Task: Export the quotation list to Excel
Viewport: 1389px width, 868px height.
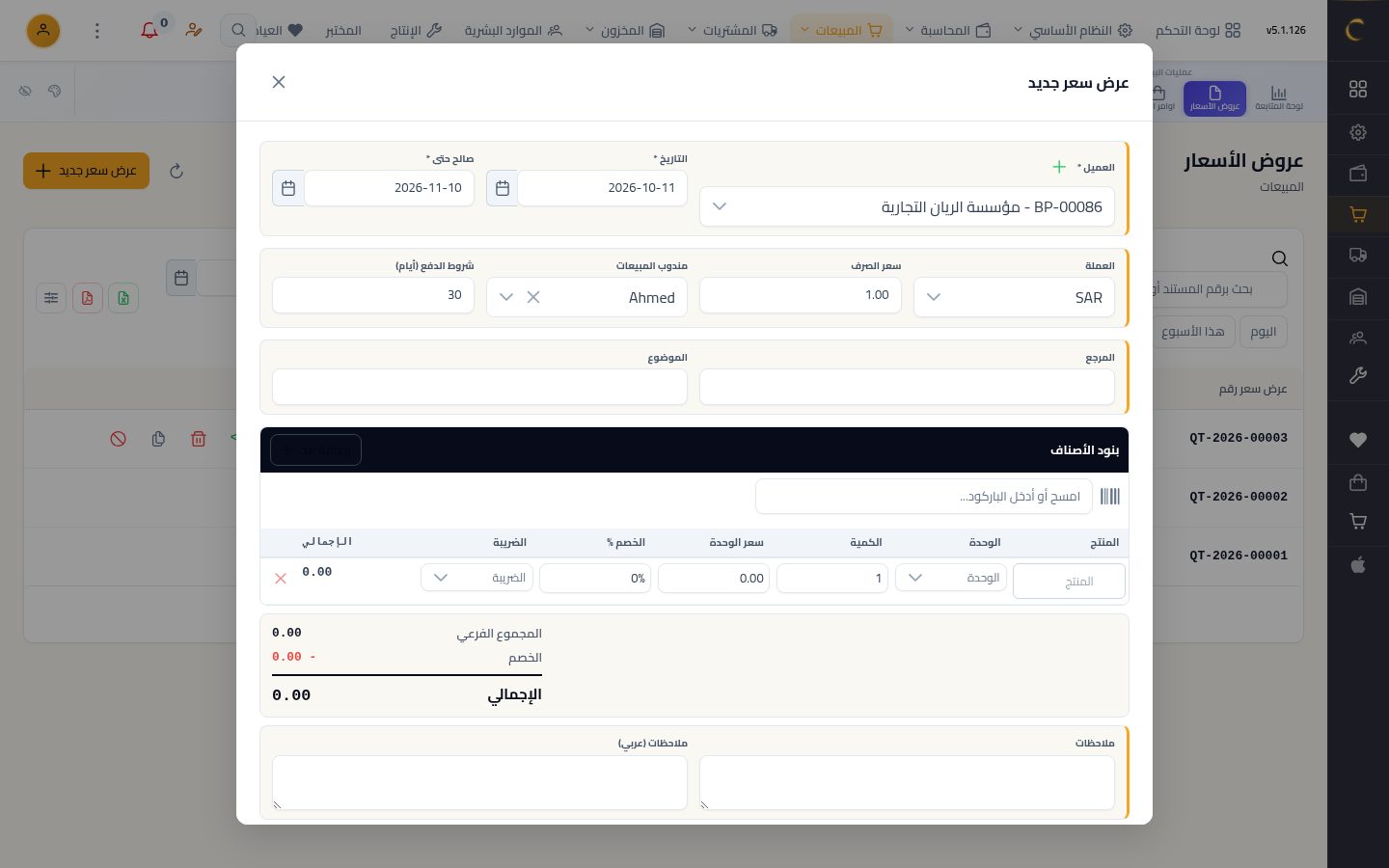Action: 123,298
